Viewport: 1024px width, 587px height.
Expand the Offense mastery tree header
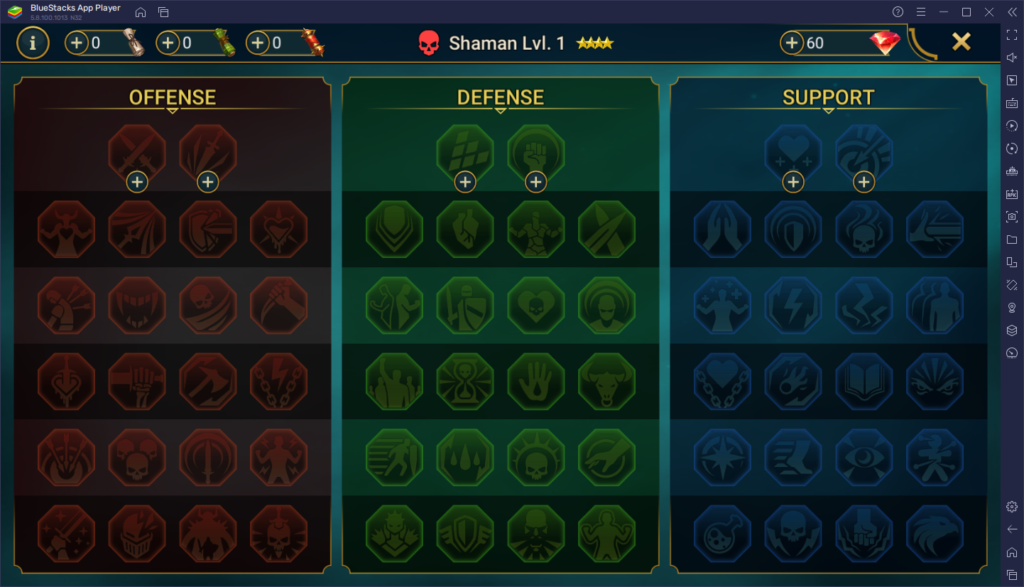click(x=172, y=98)
